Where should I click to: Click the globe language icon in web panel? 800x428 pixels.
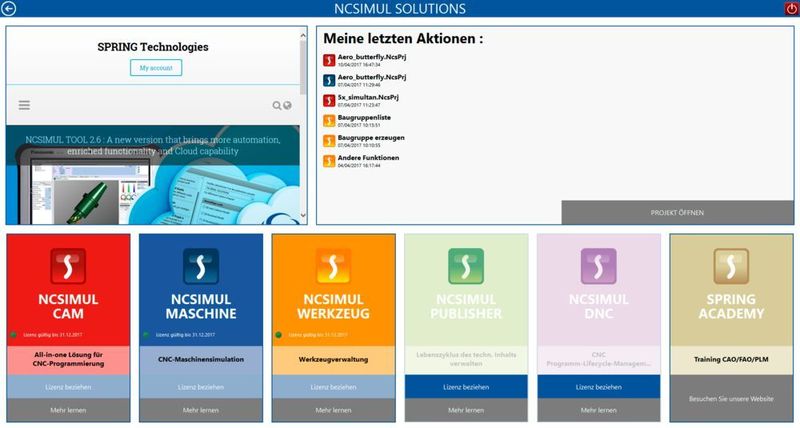pyautogui.click(x=287, y=106)
